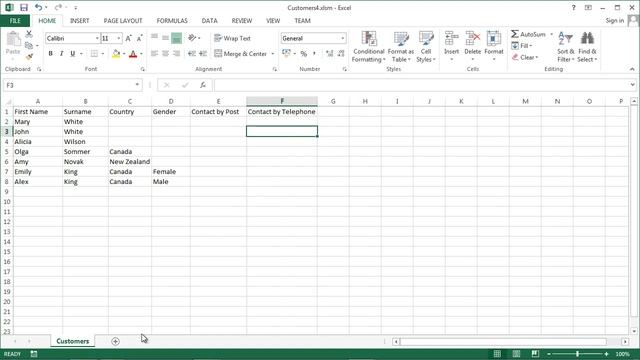Viewport: 640px width, 360px height.
Task: Click the Insert Function fx button
Action: 202,85
